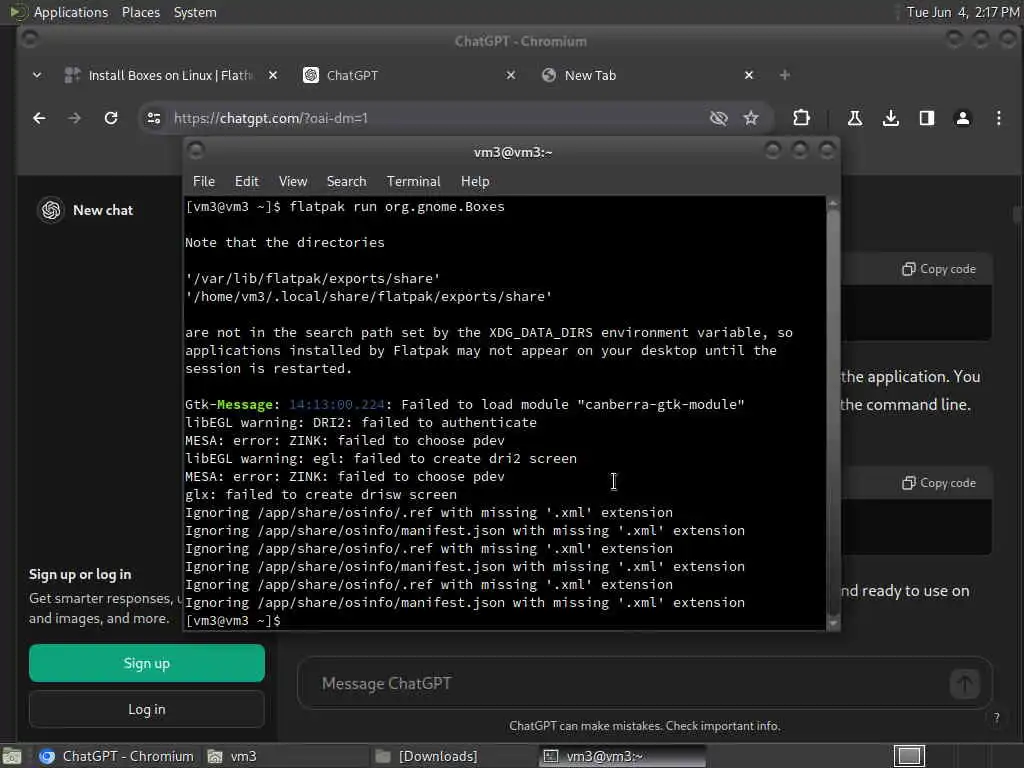This screenshot has width=1024, height=768.
Task: Click the Chromium window menu button at top-left
Action: click(x=29, y=39)
